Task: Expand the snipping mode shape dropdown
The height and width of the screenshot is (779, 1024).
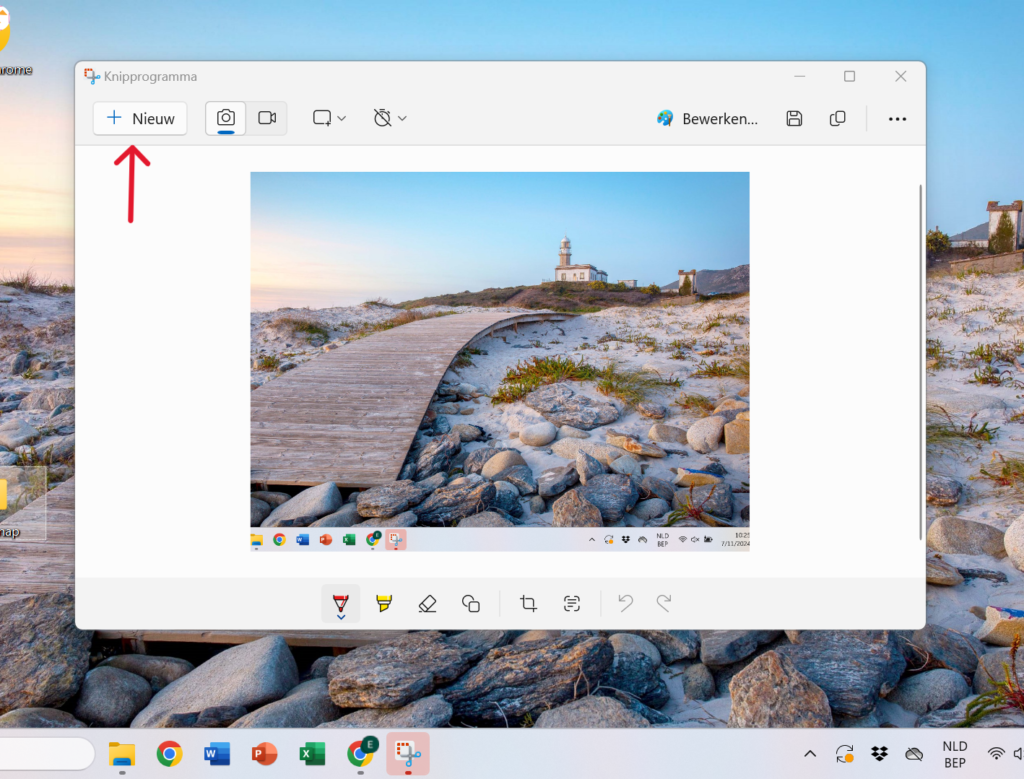Action: coord(329,118)
